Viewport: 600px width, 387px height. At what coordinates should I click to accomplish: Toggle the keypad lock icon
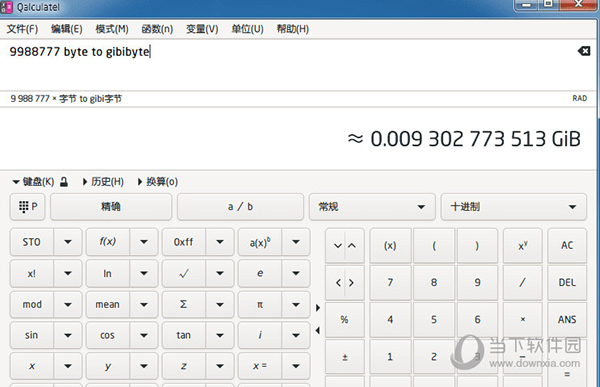coord(64,182)
